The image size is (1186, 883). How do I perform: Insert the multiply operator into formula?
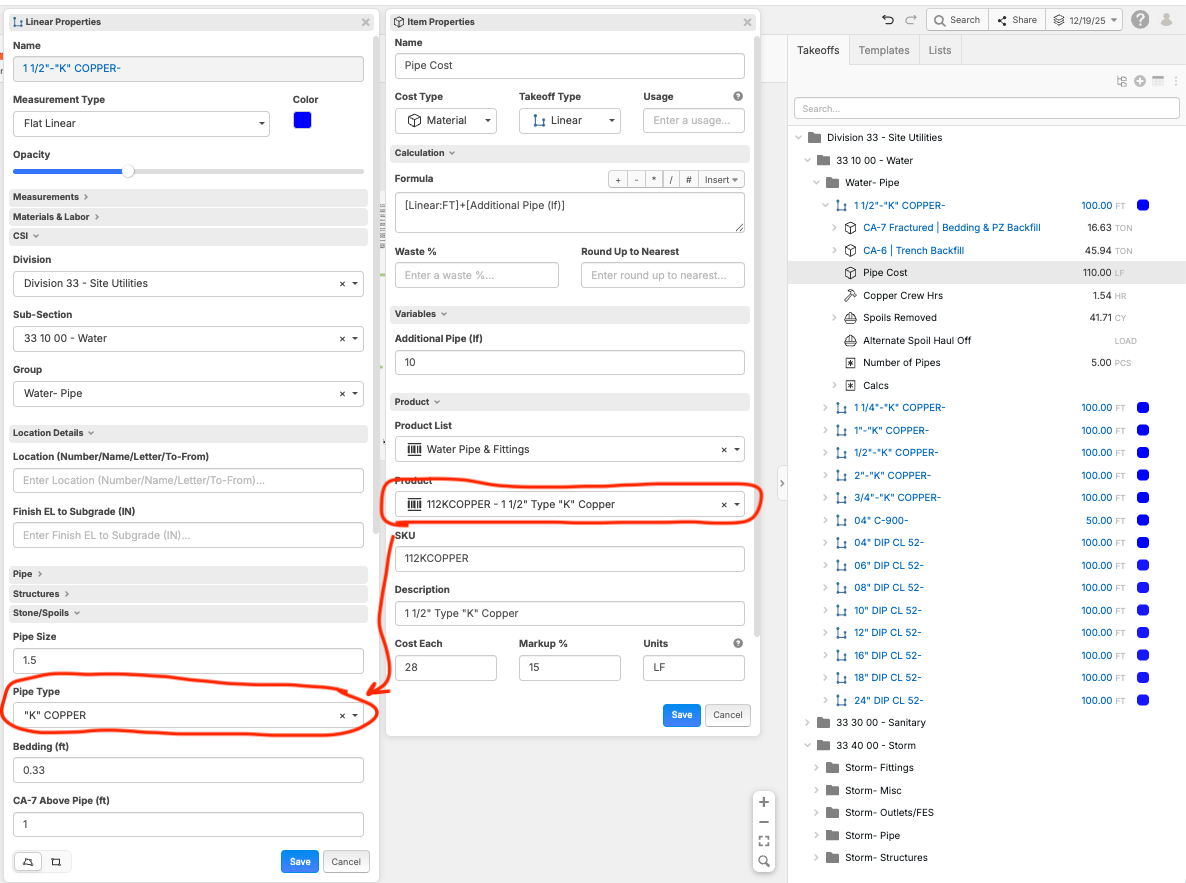pos(653,180)
